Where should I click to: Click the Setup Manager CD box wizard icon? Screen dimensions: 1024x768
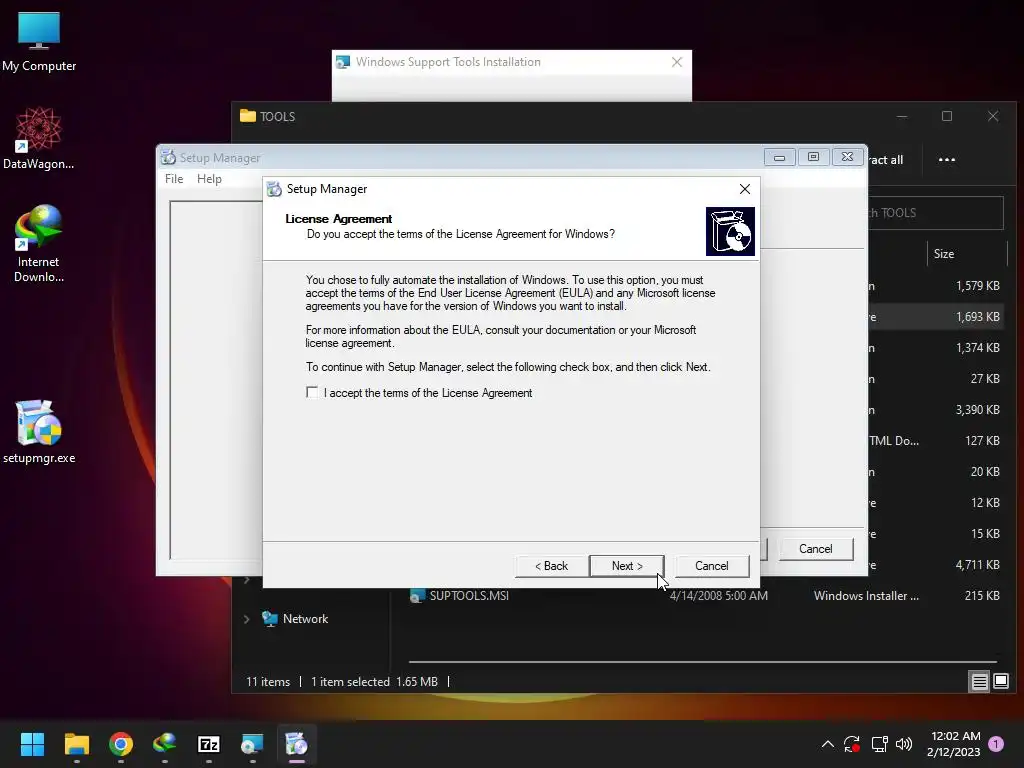click(x=730, y=231)
